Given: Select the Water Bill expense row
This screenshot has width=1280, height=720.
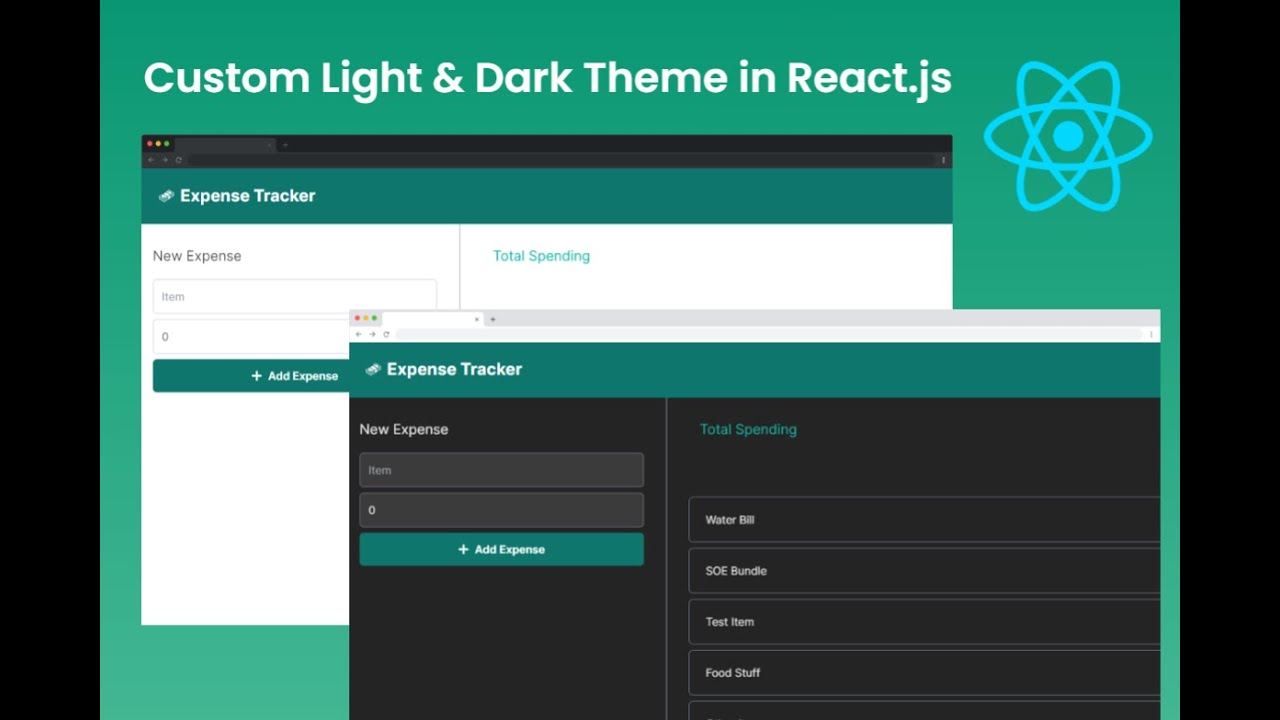Looking at the screenshot, I should (x=924, y=520).
